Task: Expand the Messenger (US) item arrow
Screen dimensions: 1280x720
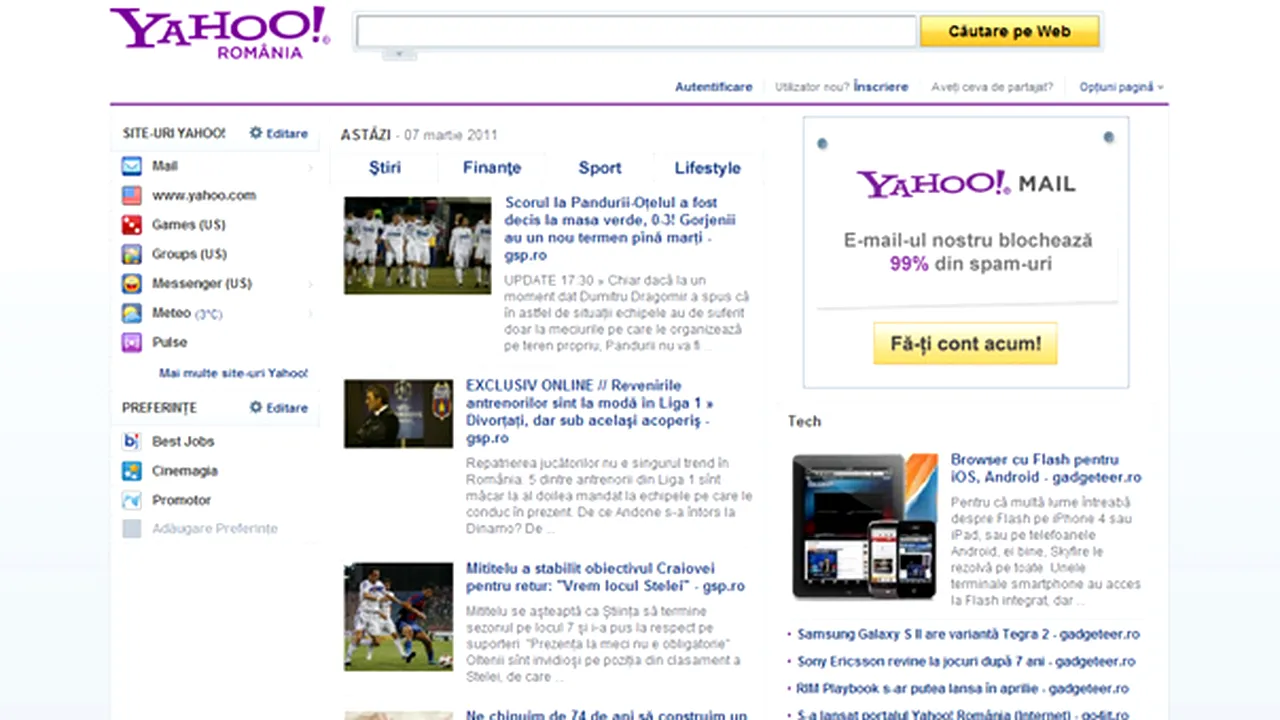Action: pyautogui.click(x=310, y=284)
